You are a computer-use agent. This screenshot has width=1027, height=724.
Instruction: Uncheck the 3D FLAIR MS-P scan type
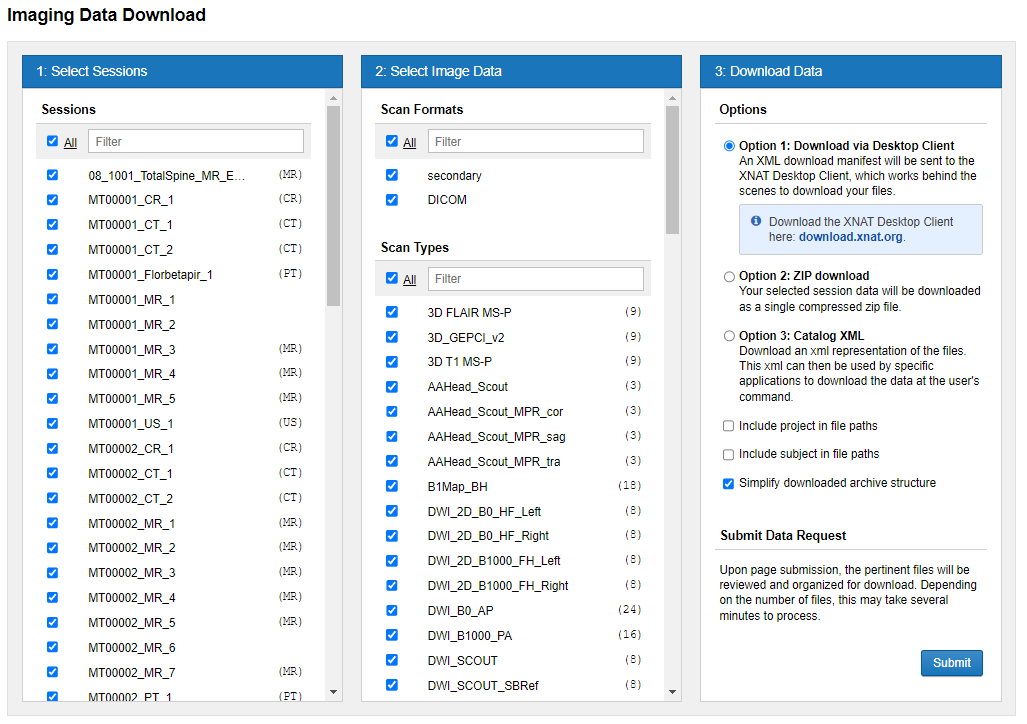pos(391,312)
